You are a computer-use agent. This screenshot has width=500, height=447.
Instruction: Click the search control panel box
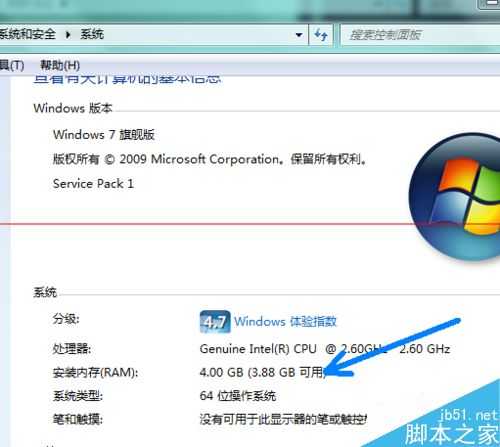(x=420, y=35)
